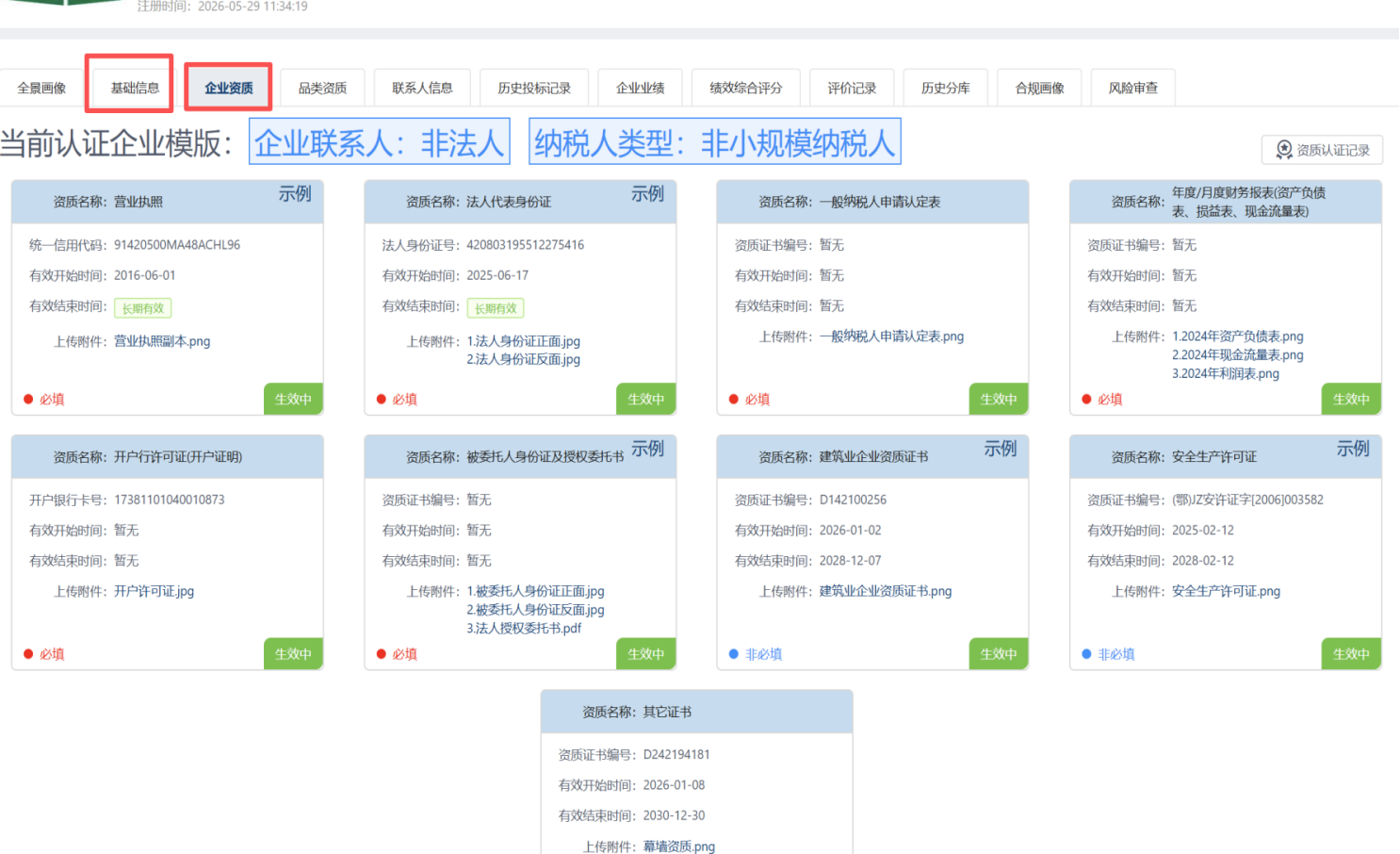Viewport: 1400px width, 854px height.
Task: Click 生效中 status on 被委托人身份证及授权委托书 card
Action: [645, 654]
